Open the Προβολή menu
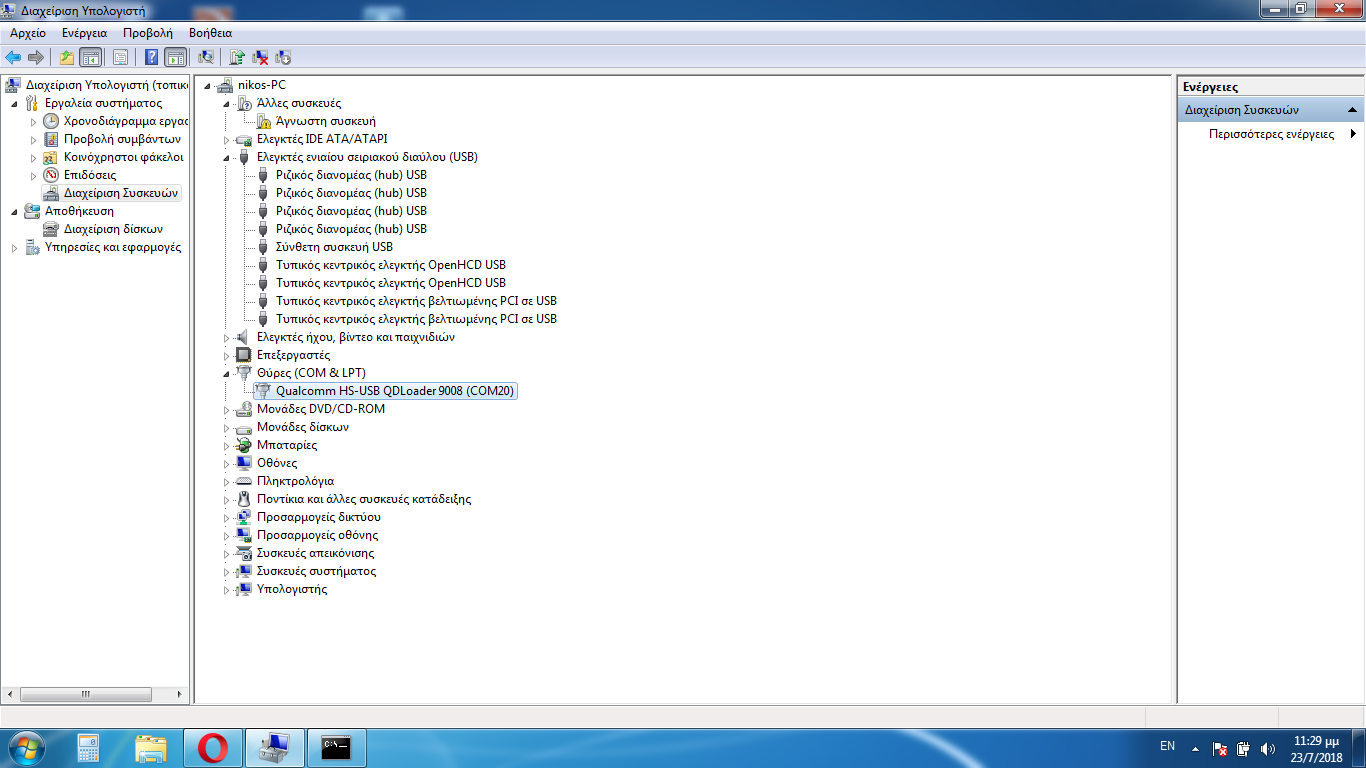 click(148, 33)
